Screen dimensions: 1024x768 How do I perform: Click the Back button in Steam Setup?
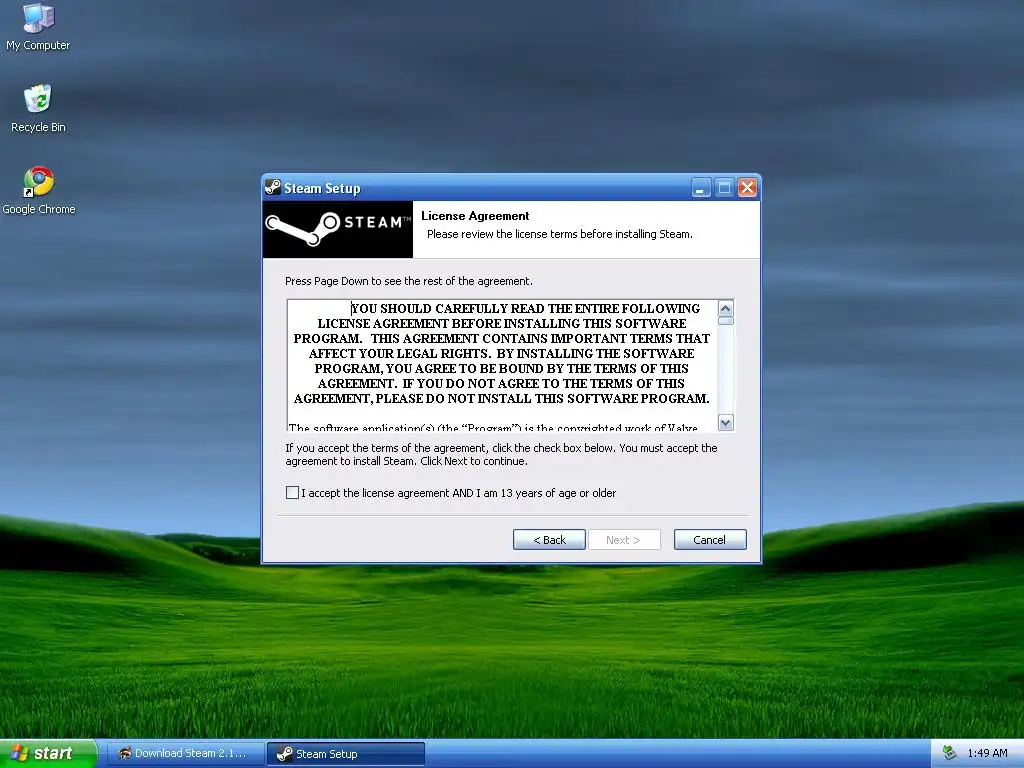(549, 539)
